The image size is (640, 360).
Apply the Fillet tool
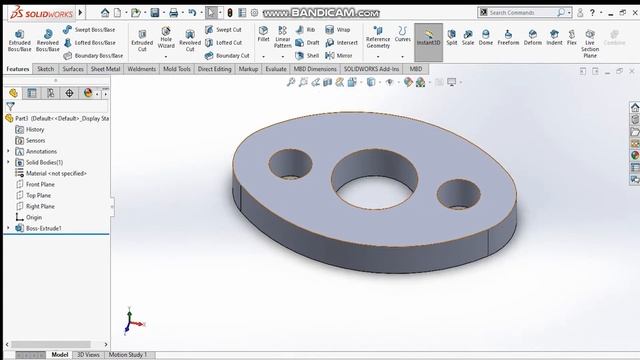click(x=263, y=34)
